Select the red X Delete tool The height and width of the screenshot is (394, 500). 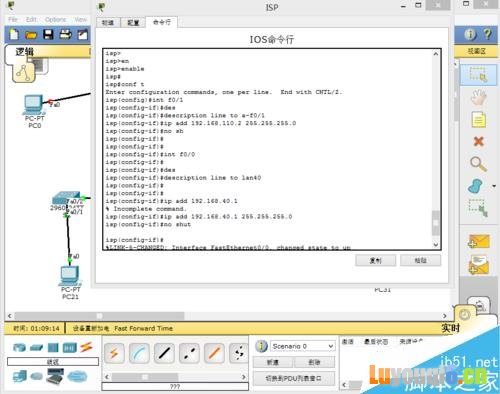coord(478,141)
